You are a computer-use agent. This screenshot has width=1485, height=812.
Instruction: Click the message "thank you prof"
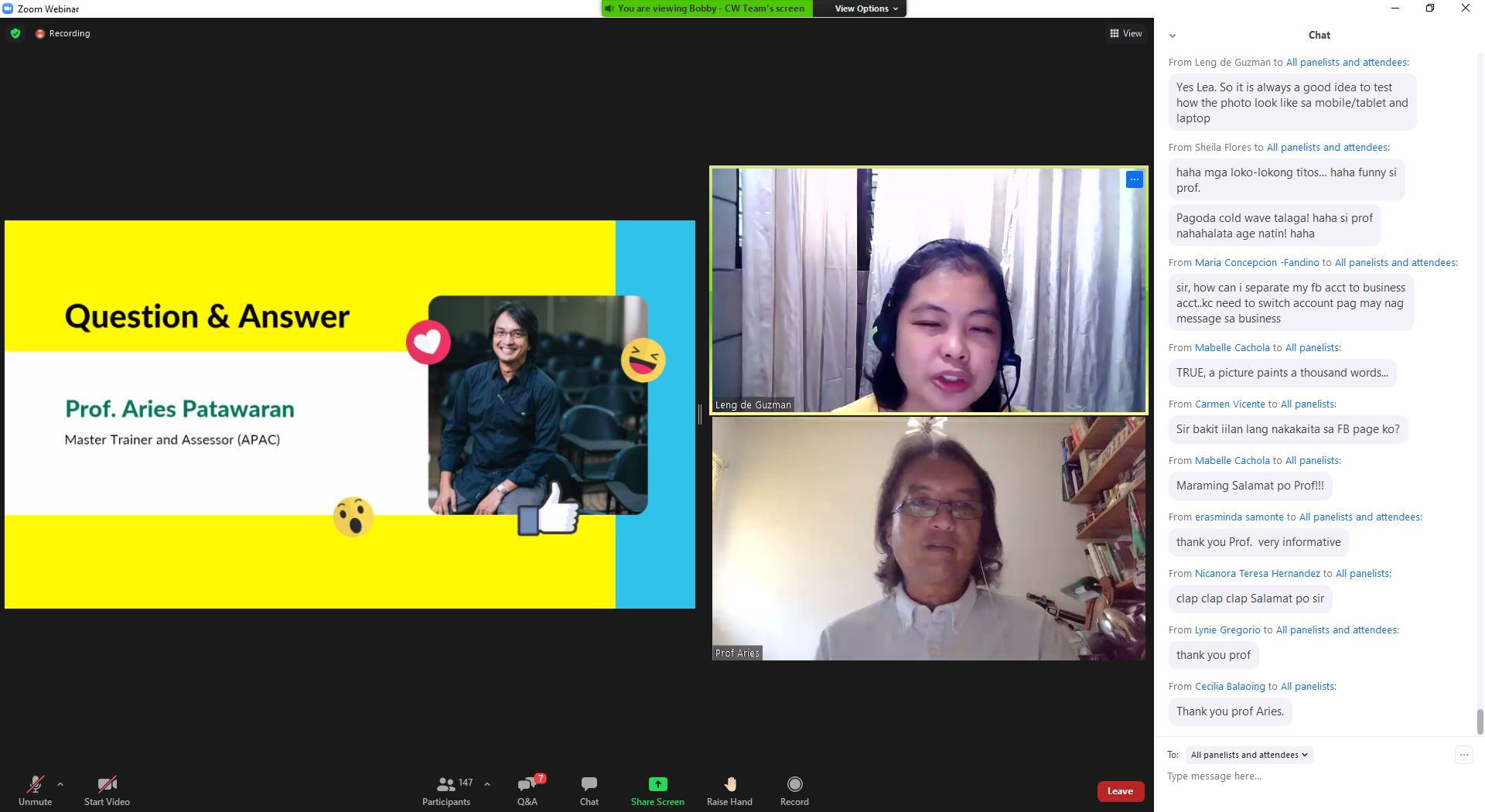tap(1214, 655)
